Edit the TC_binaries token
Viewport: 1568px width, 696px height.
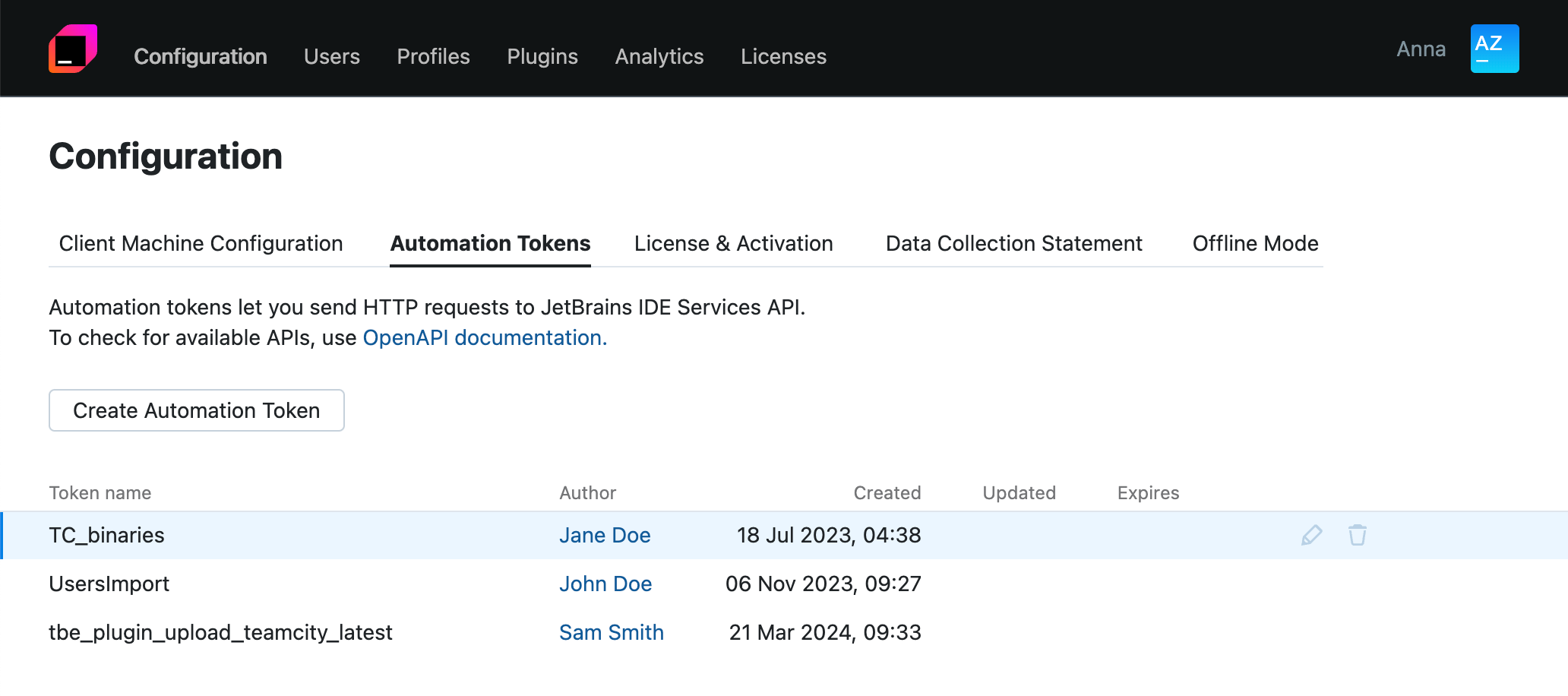click(x=1310, y=535)
